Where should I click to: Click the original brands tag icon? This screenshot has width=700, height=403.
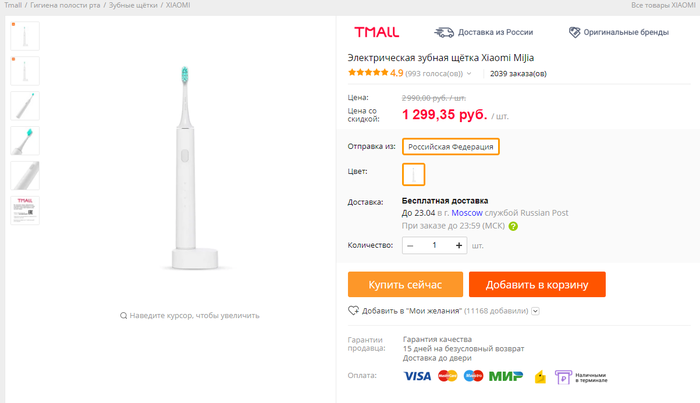(x=574, y=32)
